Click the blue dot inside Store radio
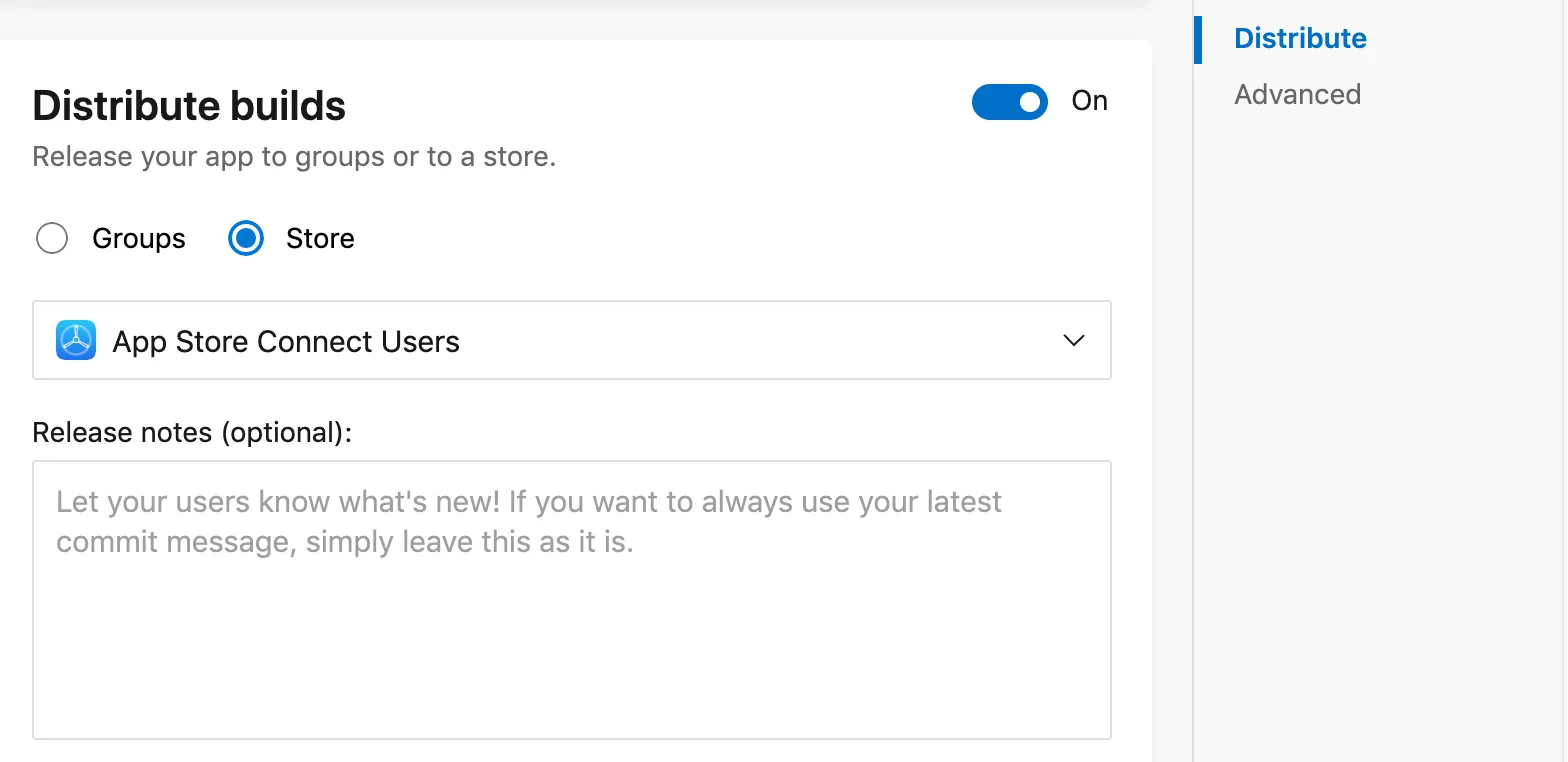Image resolution: width=1568 pixels, height=762 pixels. (246, 239)
